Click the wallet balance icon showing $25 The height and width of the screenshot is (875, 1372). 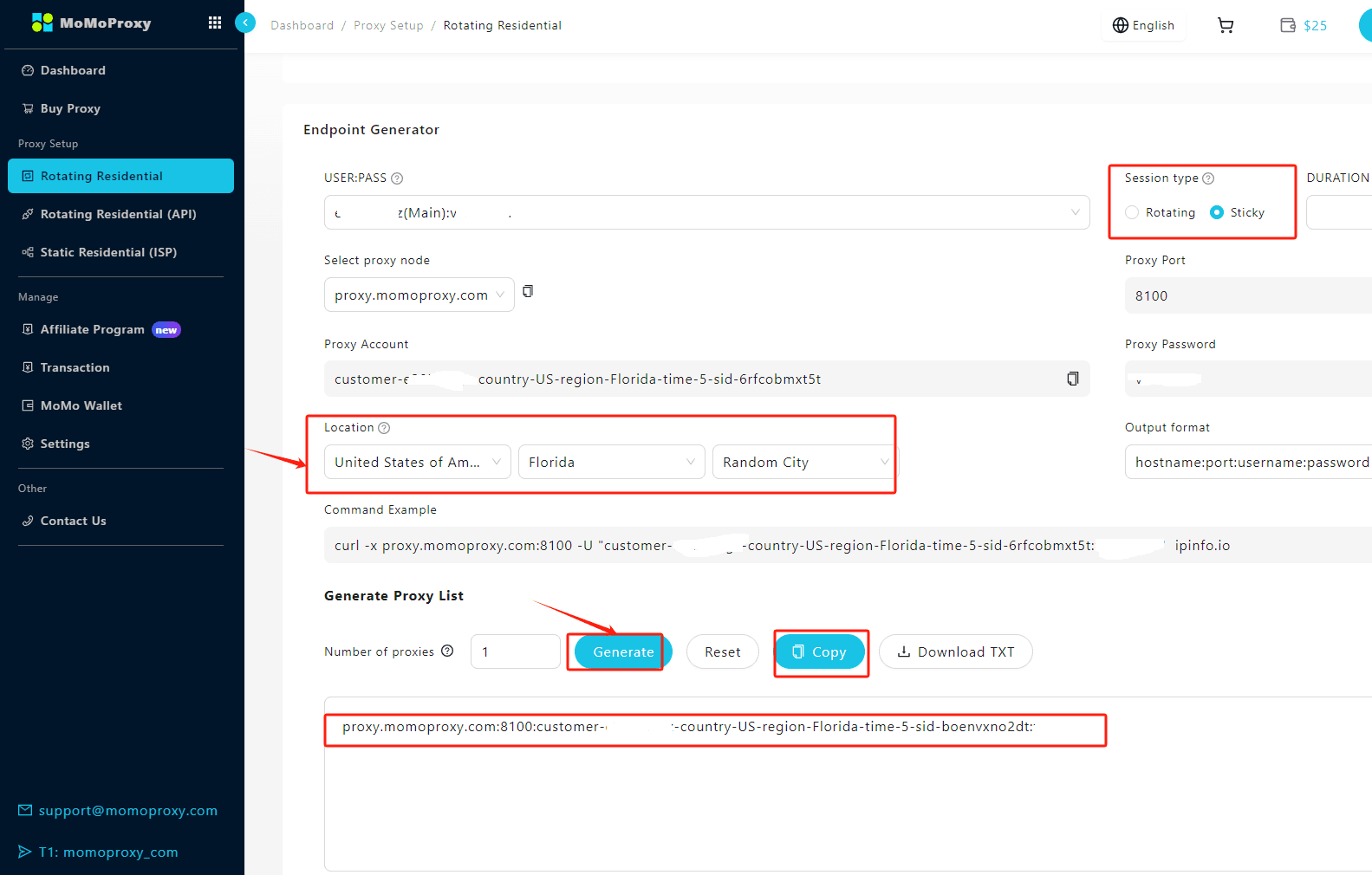(1288, 25)
